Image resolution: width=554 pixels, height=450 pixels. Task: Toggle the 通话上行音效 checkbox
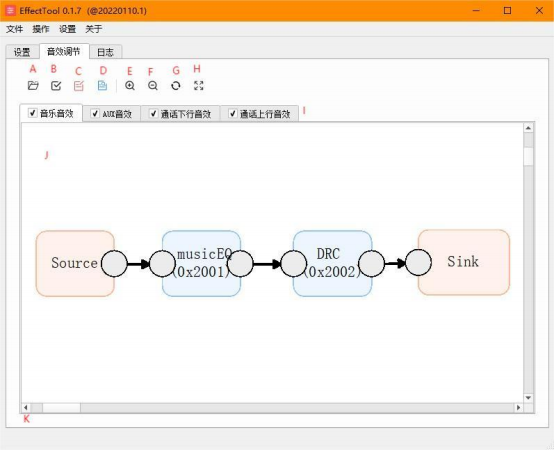(x=232, y=113)
